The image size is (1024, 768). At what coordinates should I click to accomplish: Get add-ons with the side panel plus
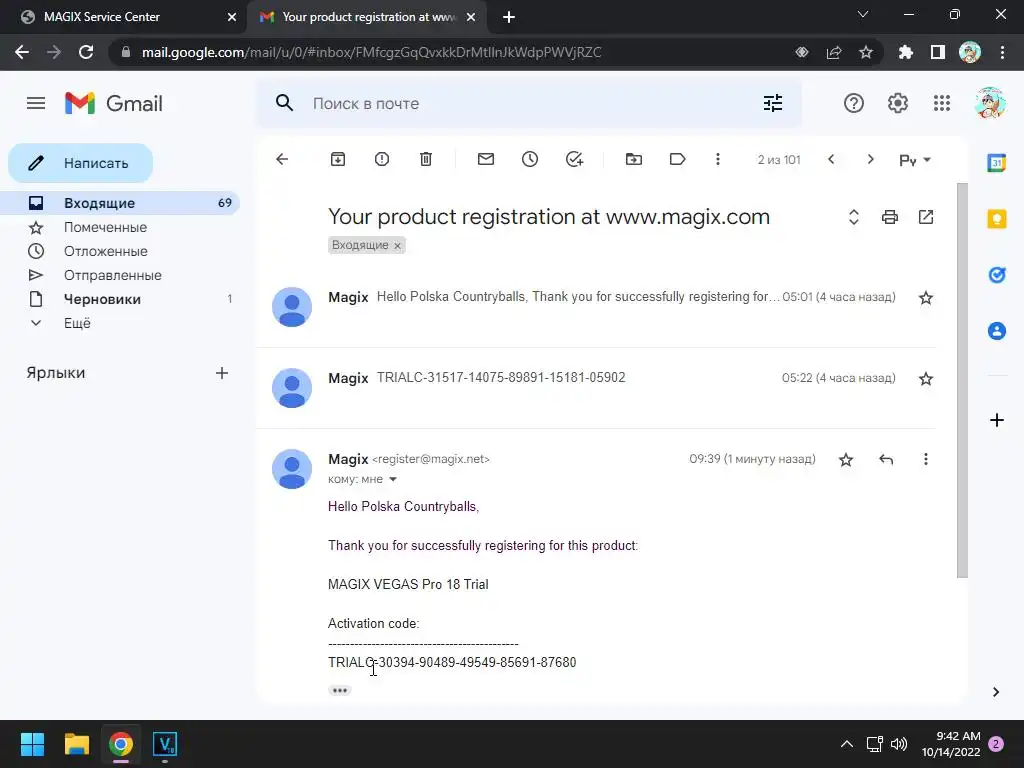tap(997, 420)
